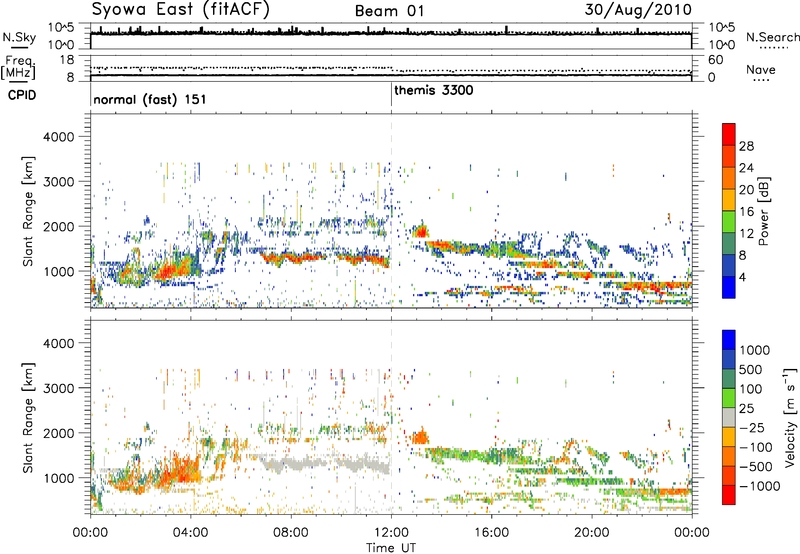Click the blue bottom of Power color bar
Viewport: 800px width, 554px height.
(729, 287)
